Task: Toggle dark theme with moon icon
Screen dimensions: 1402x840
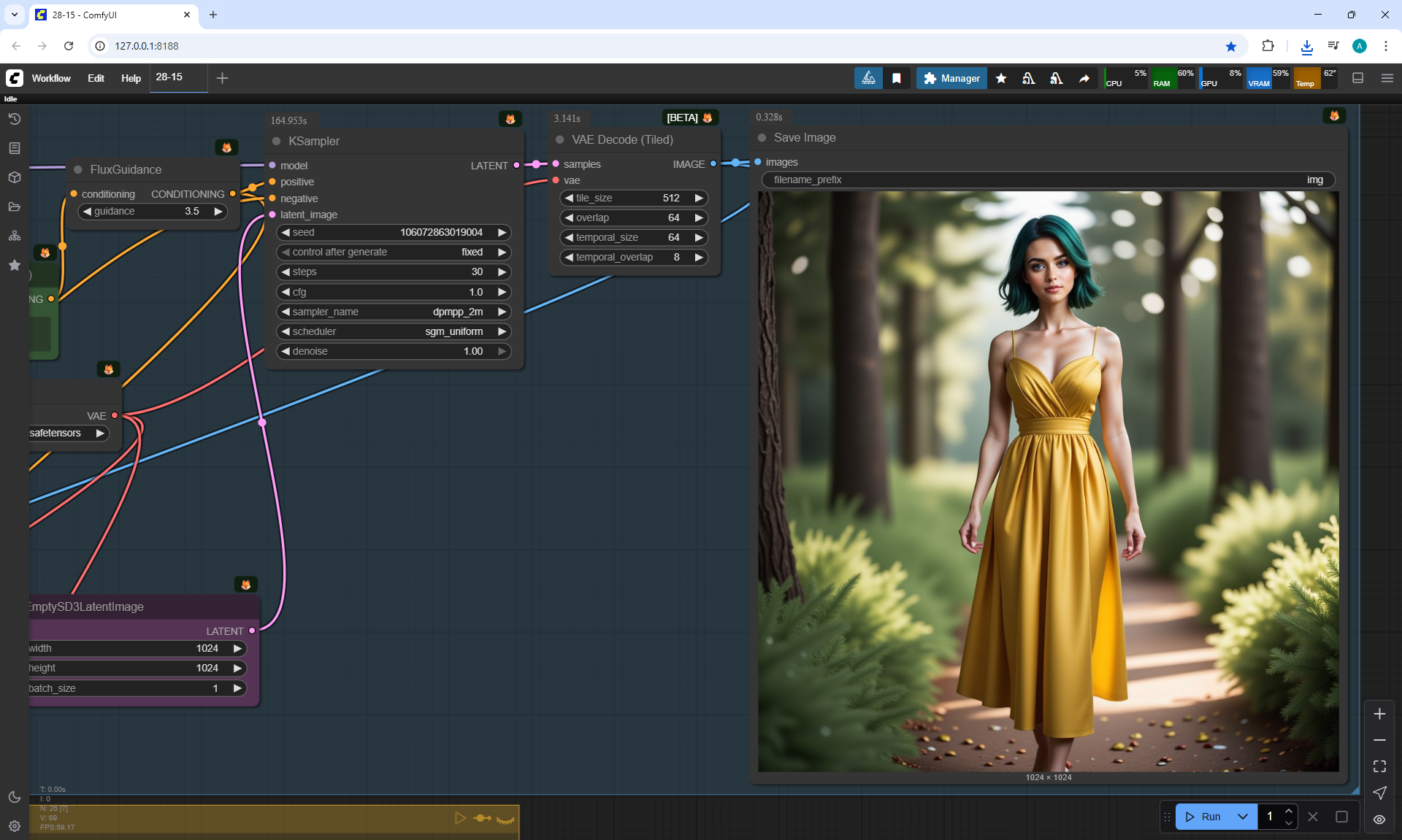Action: 14,797
